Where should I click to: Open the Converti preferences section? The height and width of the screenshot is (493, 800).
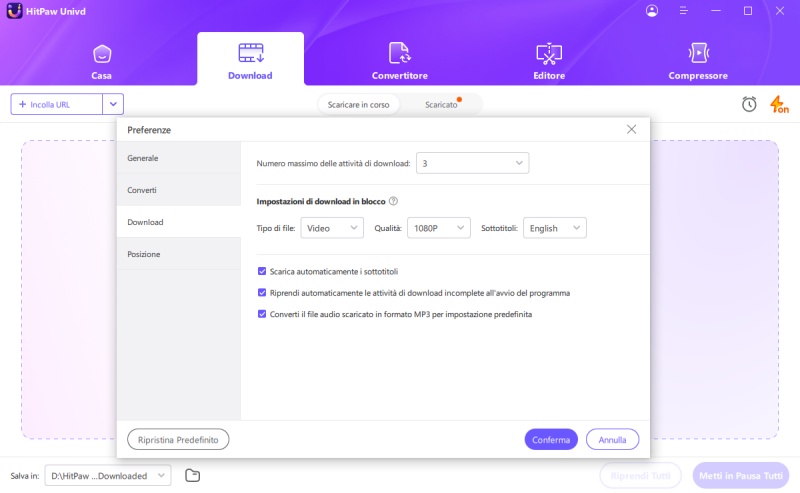tap(179, 190)
